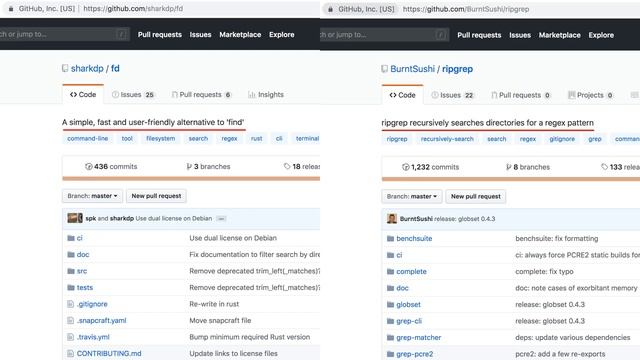The height and width of the screenshot is (360, 640).
Task: Click Issues in left GitHub header
Action: coord(200,35)
